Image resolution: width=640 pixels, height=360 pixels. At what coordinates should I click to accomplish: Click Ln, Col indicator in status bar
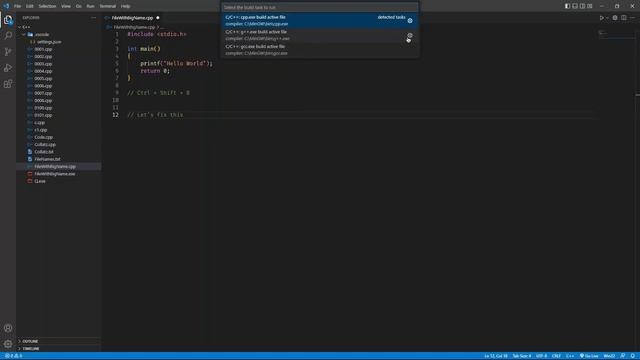tap(496, 356)
